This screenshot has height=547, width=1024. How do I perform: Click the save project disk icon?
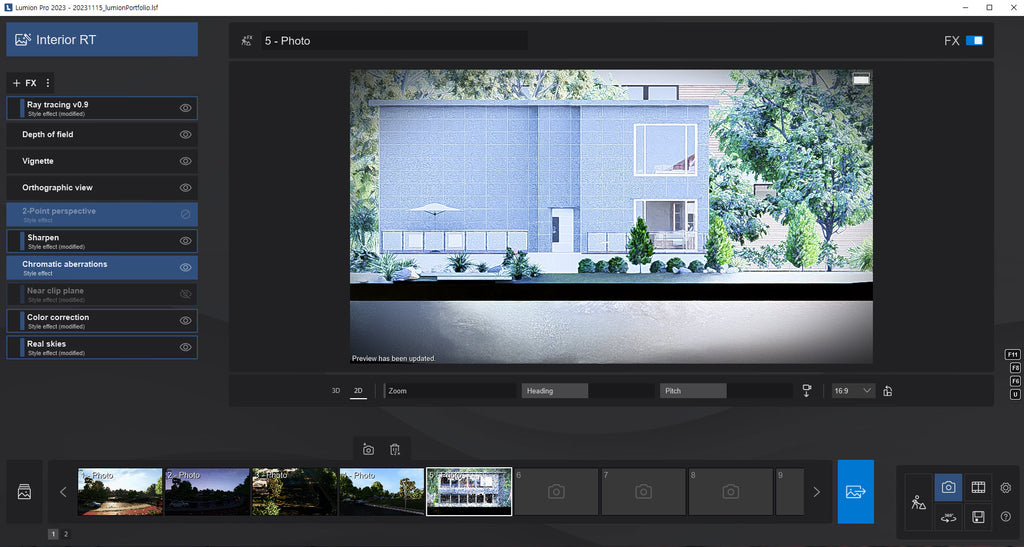pyautogui.click(x=978, y=517)
